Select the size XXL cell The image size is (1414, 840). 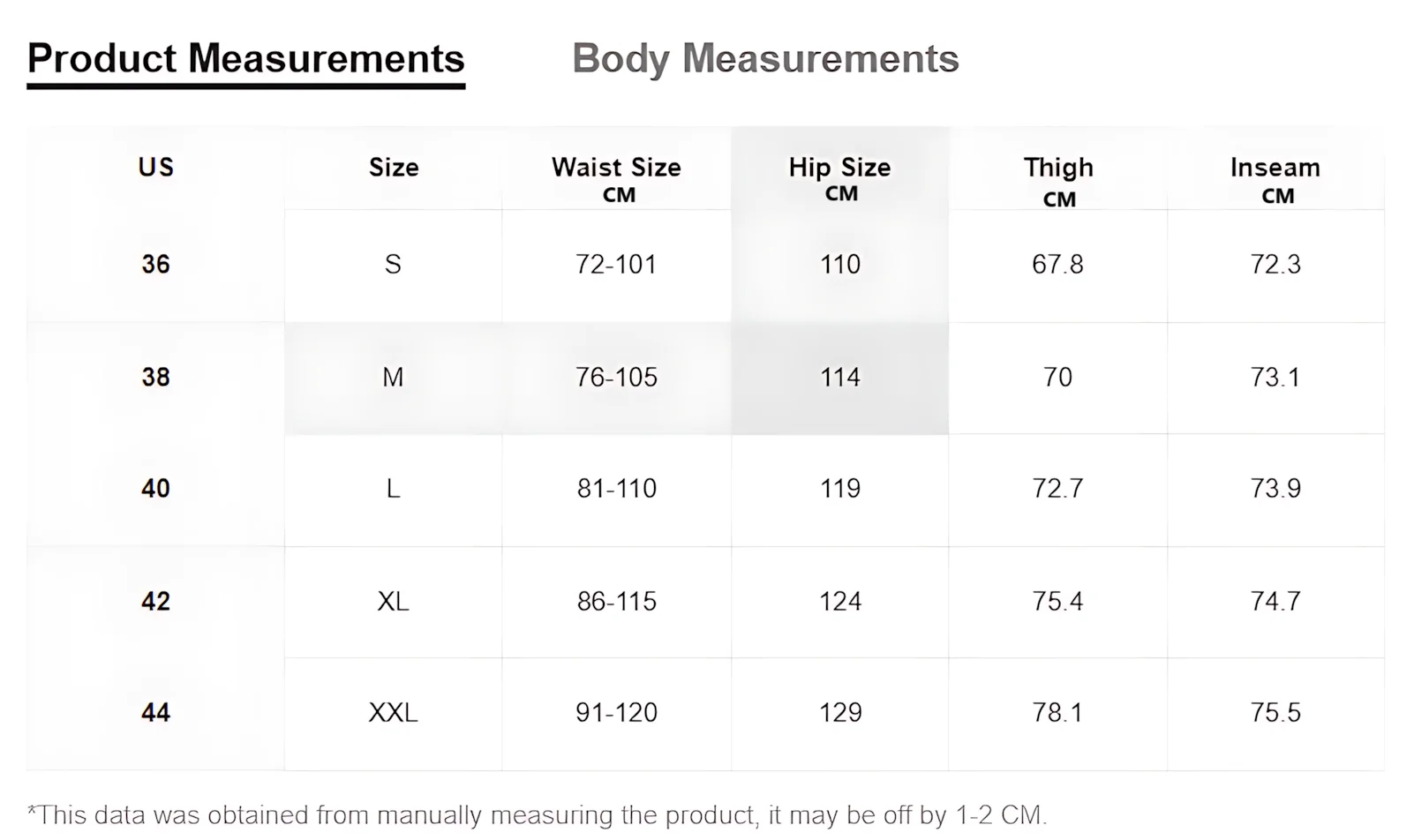click(393, 713)
